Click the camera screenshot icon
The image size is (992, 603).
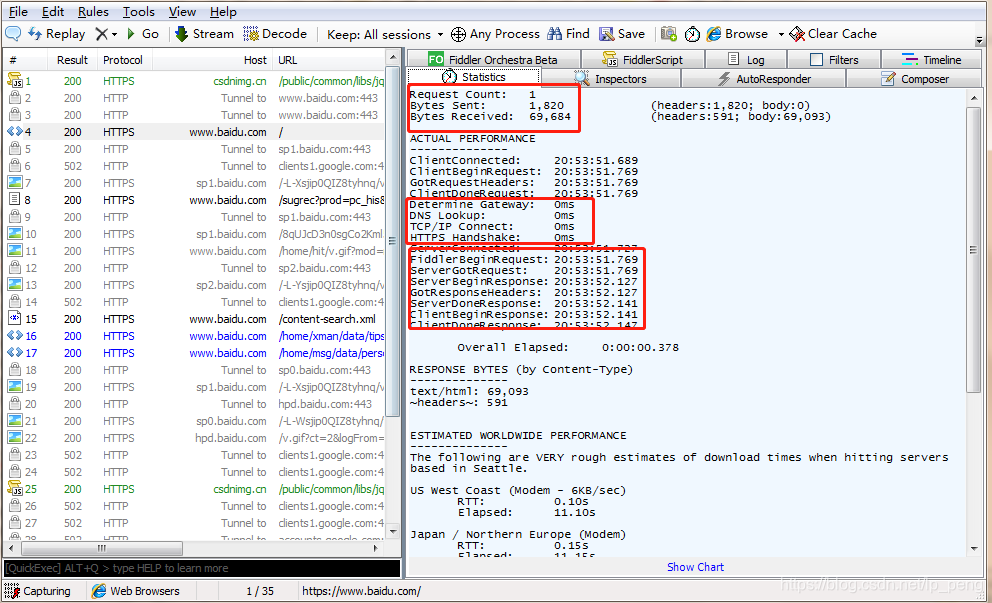pos(669,34)
